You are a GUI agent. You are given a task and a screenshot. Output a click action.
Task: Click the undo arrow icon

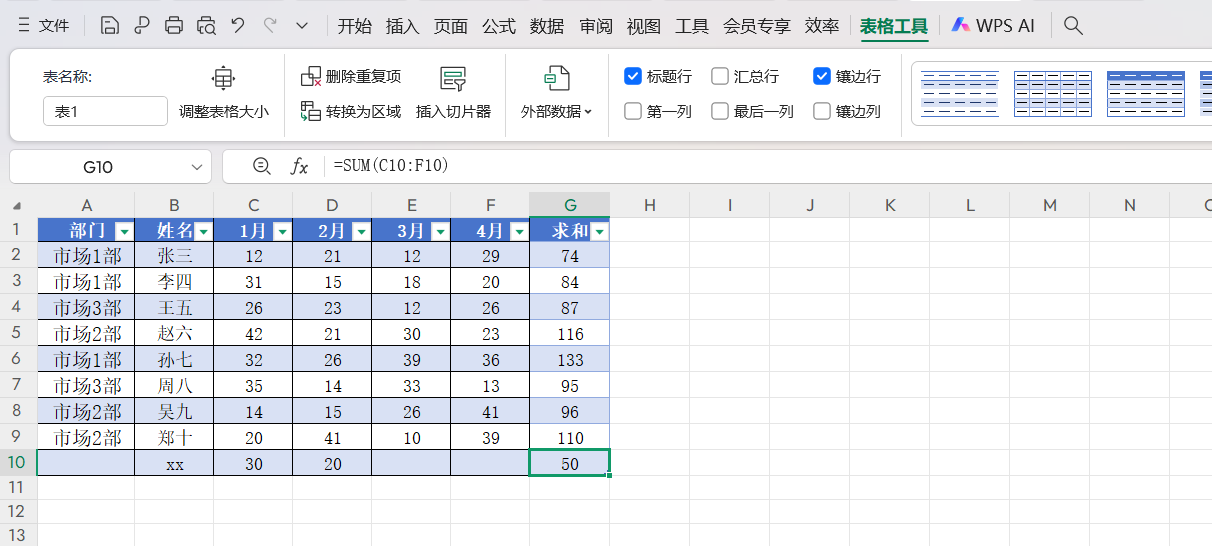[238, 26]
